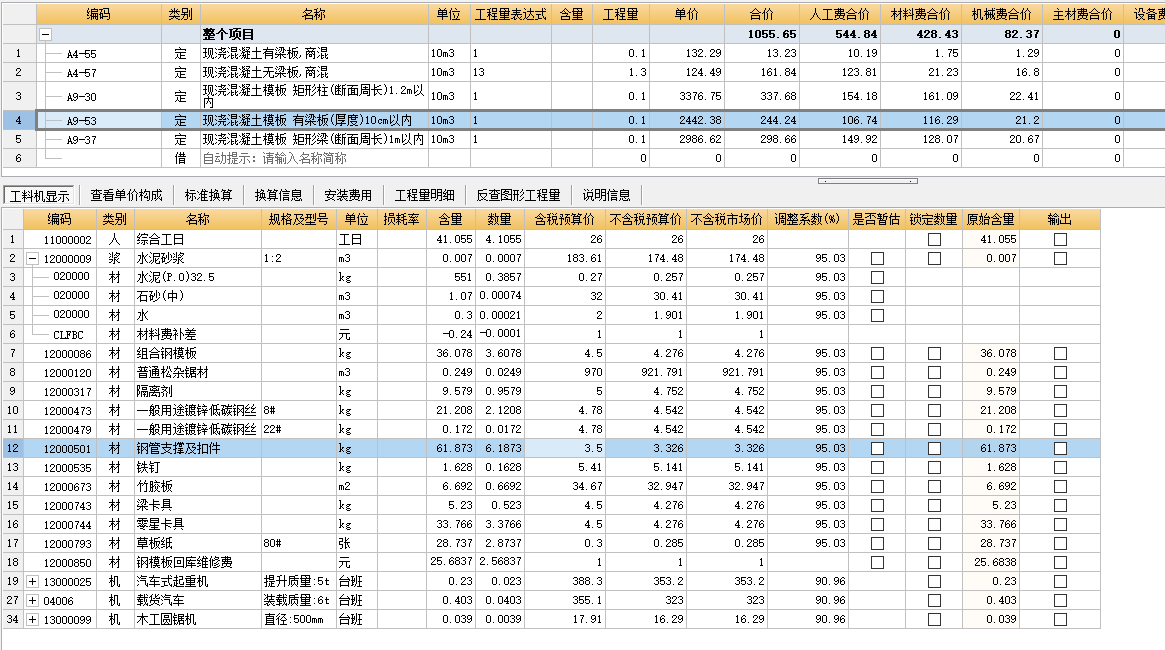This screenshot has width=1165, height=650.
Task: Switch to the 反查图形工程量 tab
Action: [x=518, y=195]
